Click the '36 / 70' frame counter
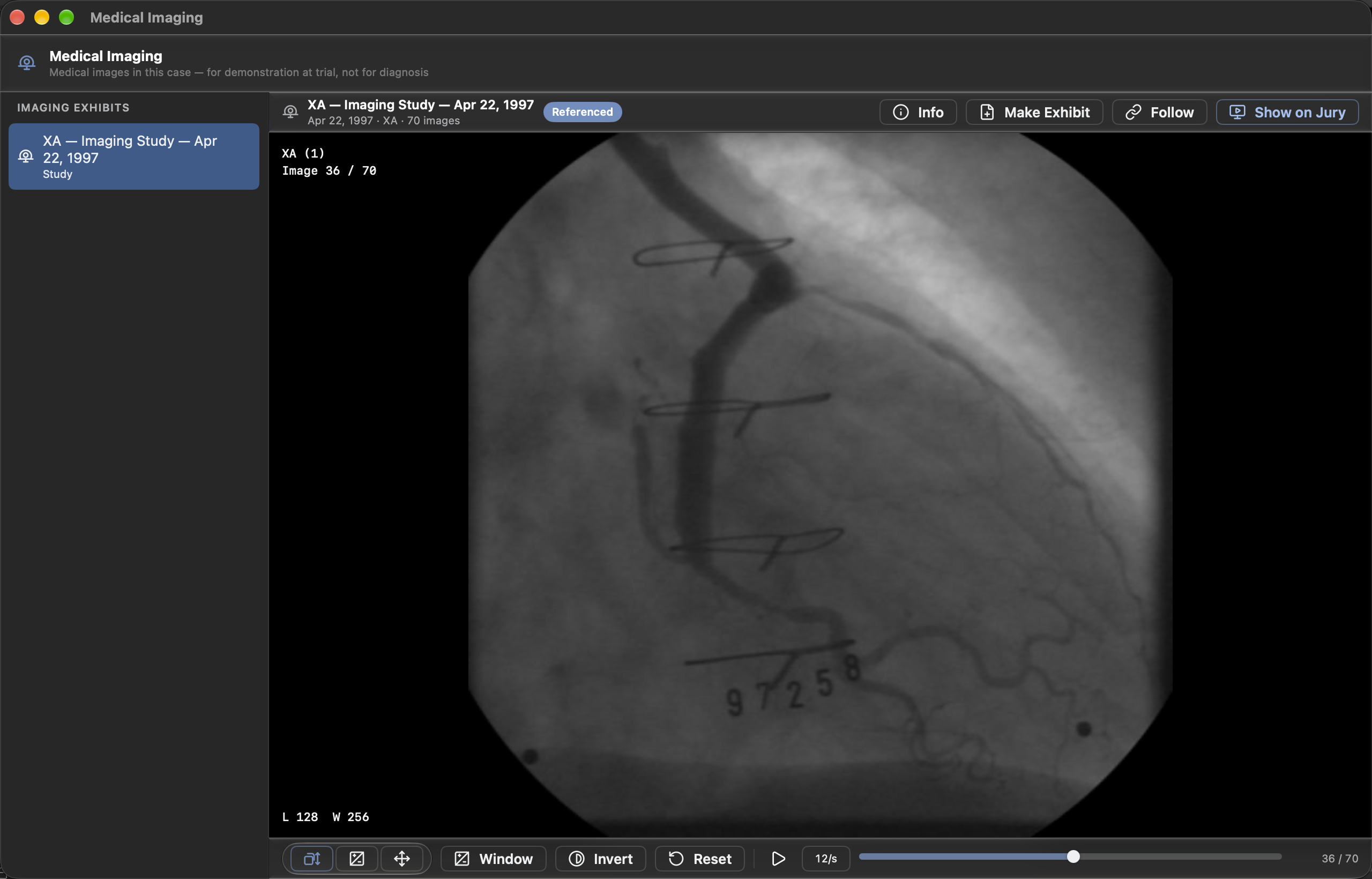 coord(1339,859)
